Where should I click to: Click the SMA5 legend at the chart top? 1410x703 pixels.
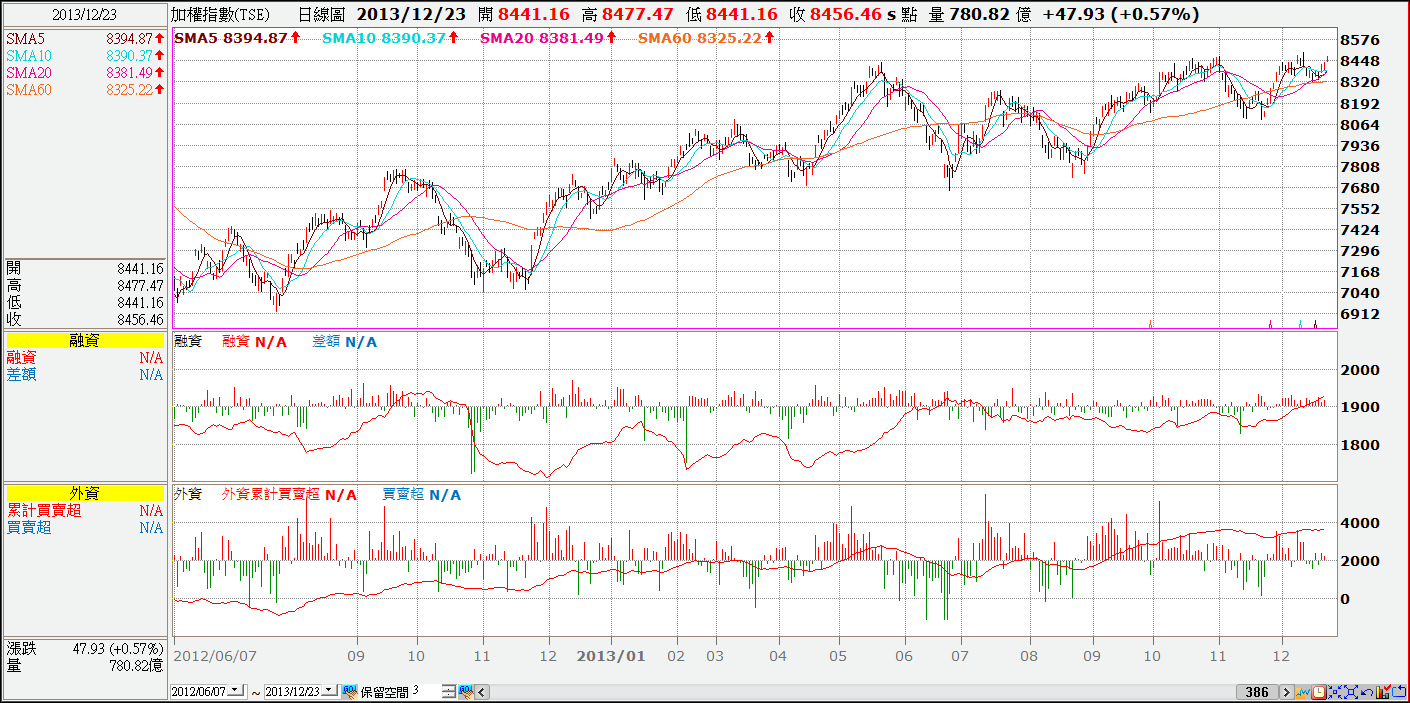238,37
